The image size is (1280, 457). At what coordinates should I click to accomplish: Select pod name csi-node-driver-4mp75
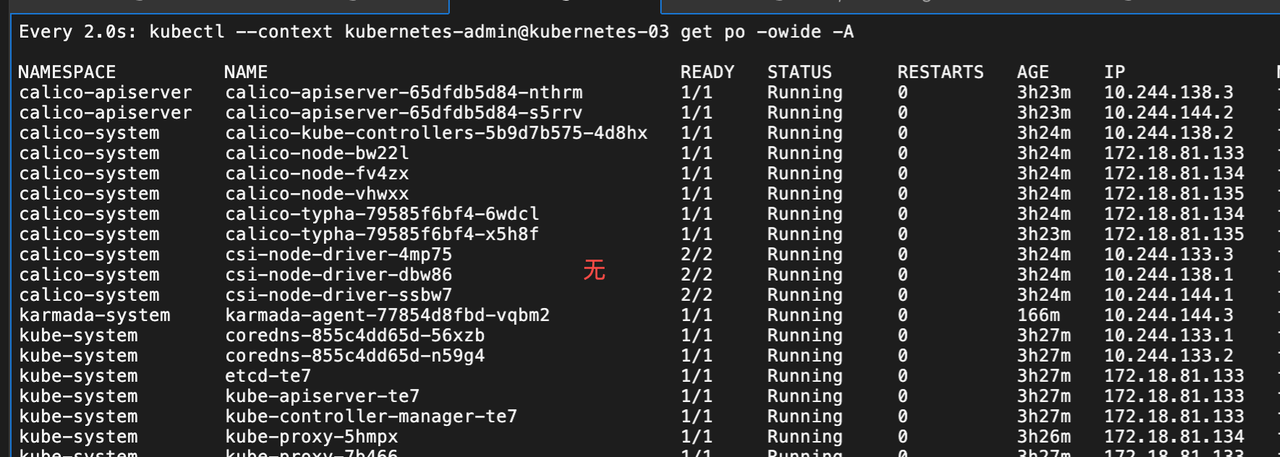pyautogui.click(x=338, y=254)
